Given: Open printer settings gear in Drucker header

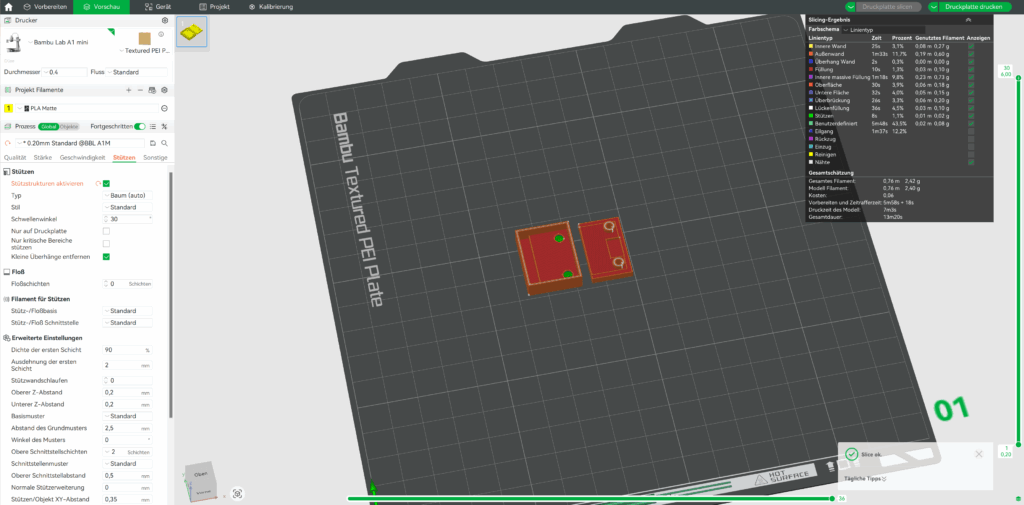Looking at the screenshot, I should (165, 20).
